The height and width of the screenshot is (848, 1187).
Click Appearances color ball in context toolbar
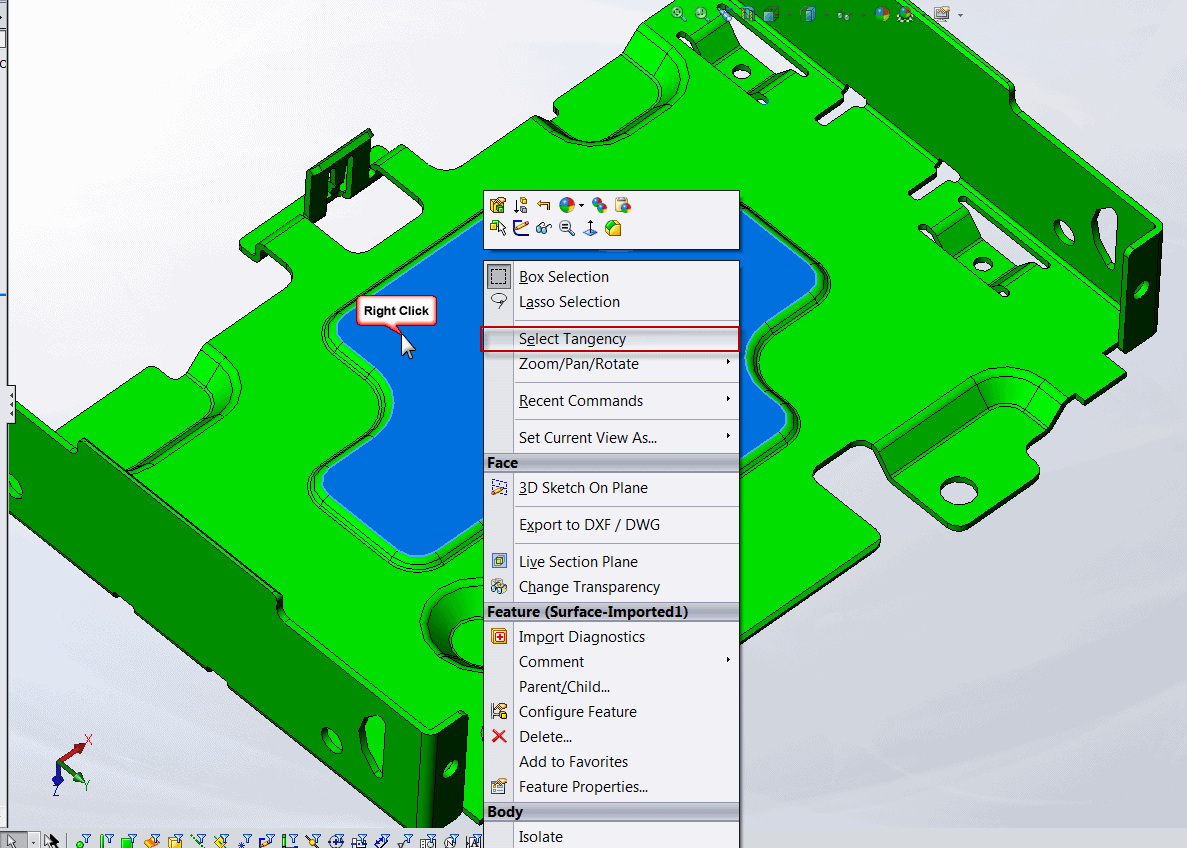click(x=567, y=205)
